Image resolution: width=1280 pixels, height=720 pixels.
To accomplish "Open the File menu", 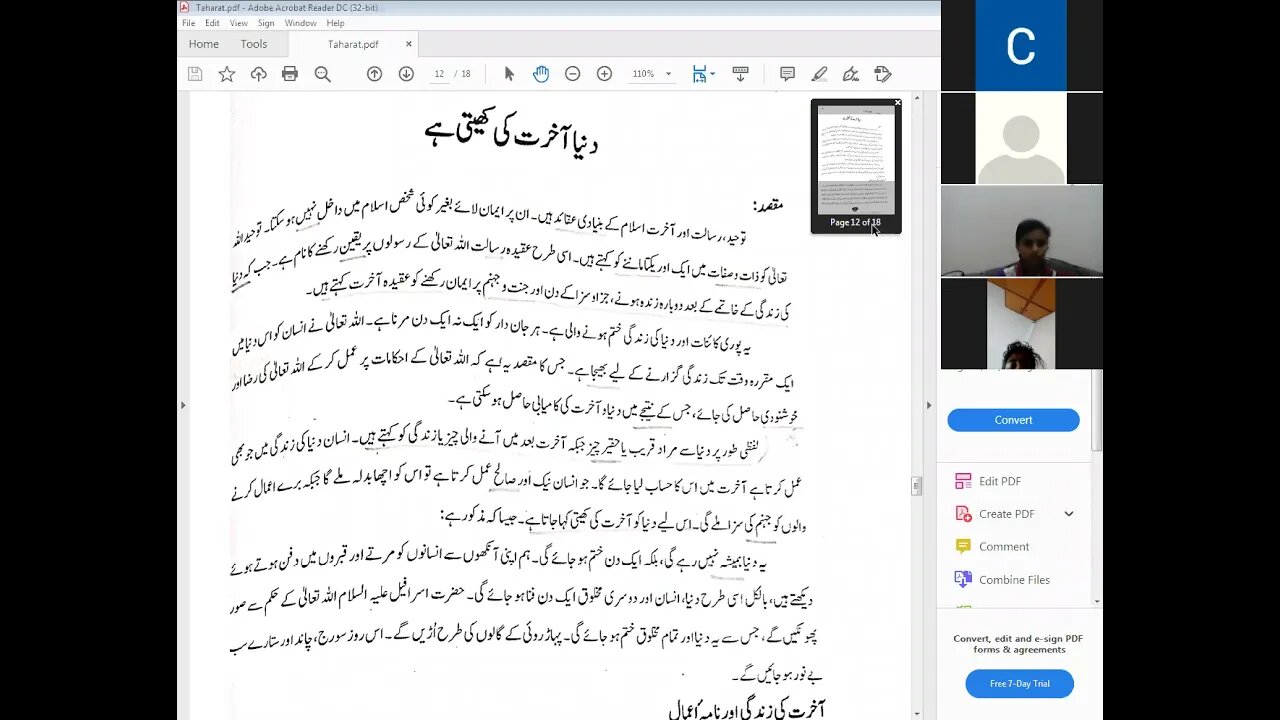I will click(x=188, y=23).
